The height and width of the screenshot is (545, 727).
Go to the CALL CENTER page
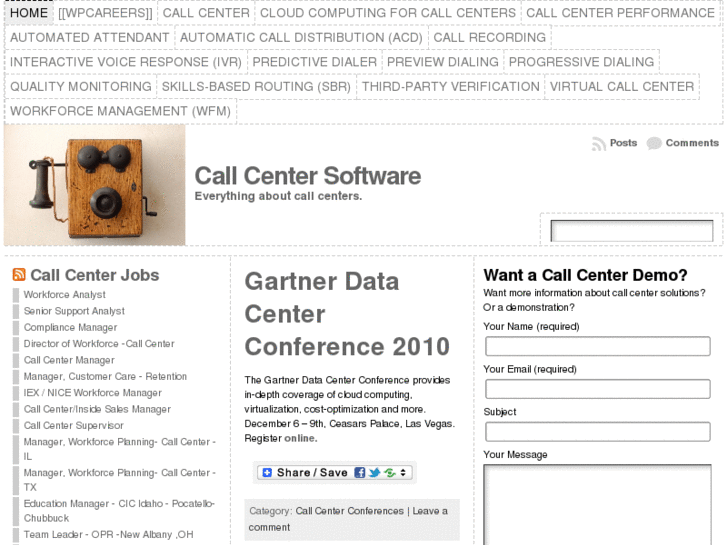[206, 13]
